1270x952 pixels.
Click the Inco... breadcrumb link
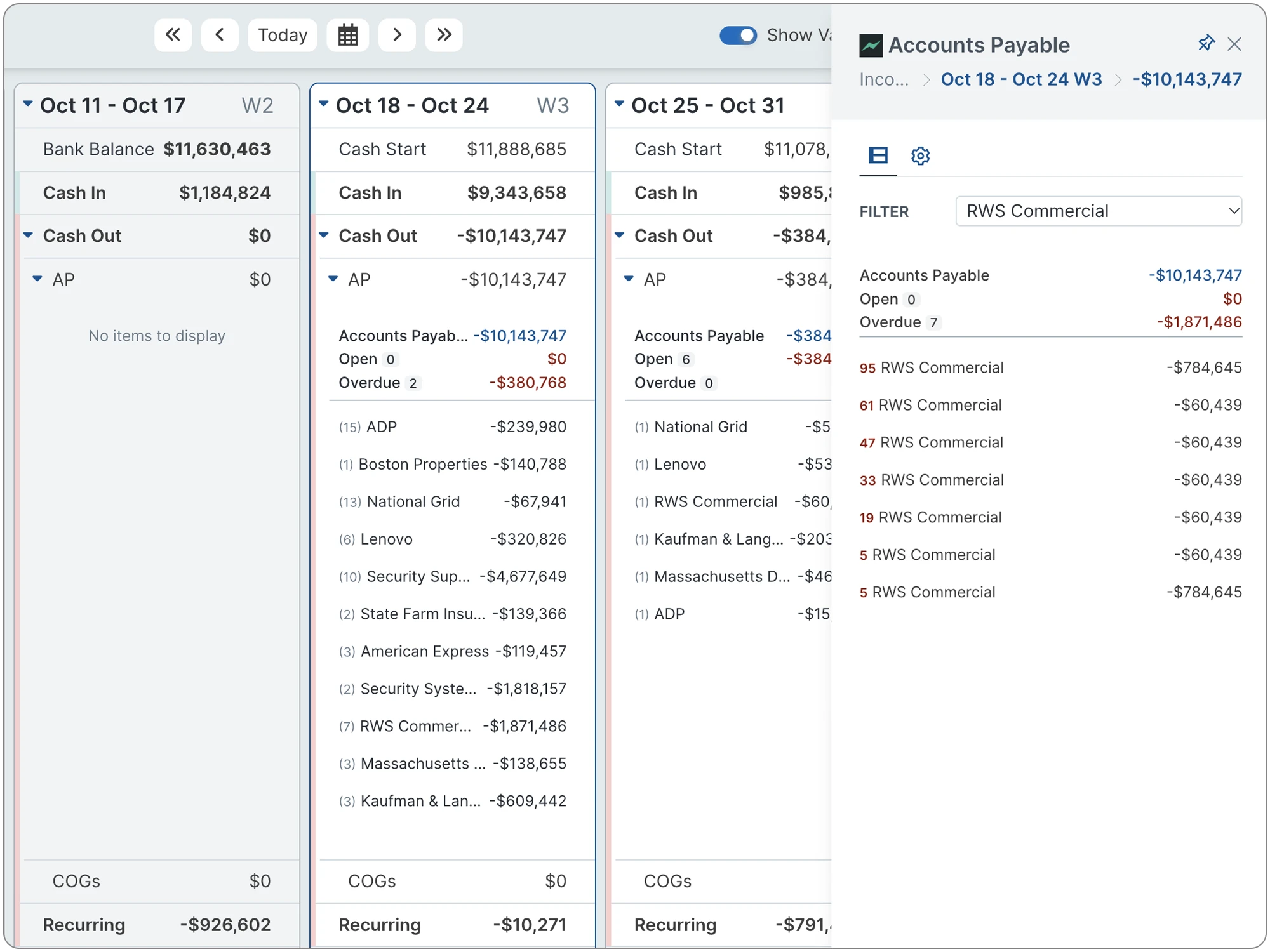coord(884,79)
